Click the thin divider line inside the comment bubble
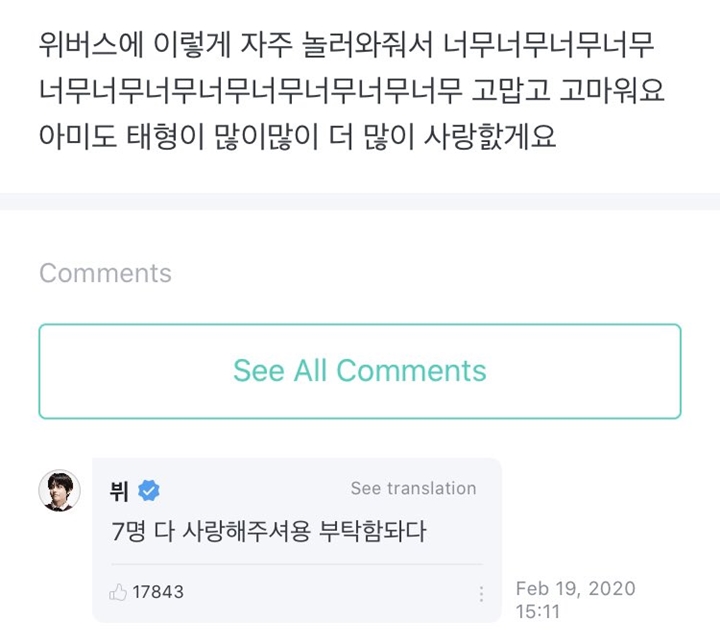This screenshot has height=643, width=720. (295, 564)
